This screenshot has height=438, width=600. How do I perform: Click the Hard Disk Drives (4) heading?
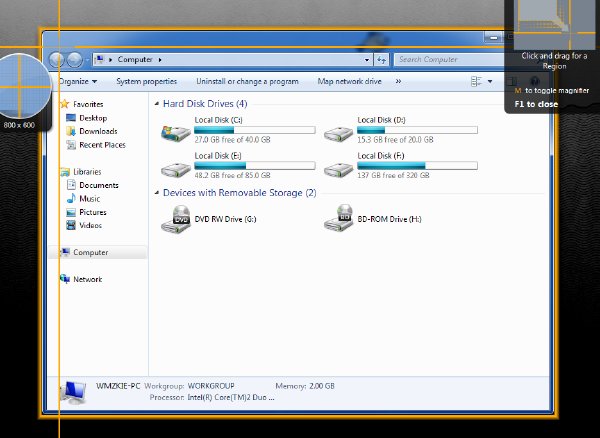pyautogui.click(x=205, y=104)
